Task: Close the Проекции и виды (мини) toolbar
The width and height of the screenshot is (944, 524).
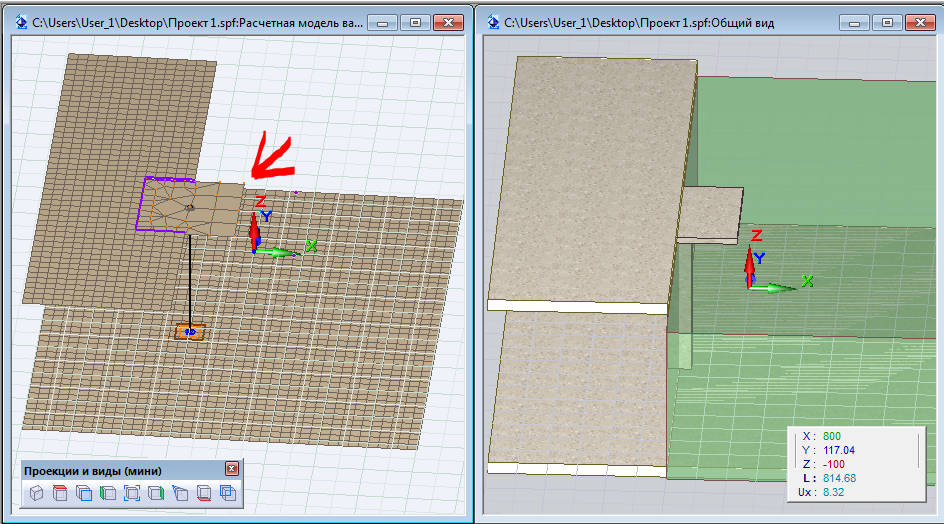Action: coord(232,469)
